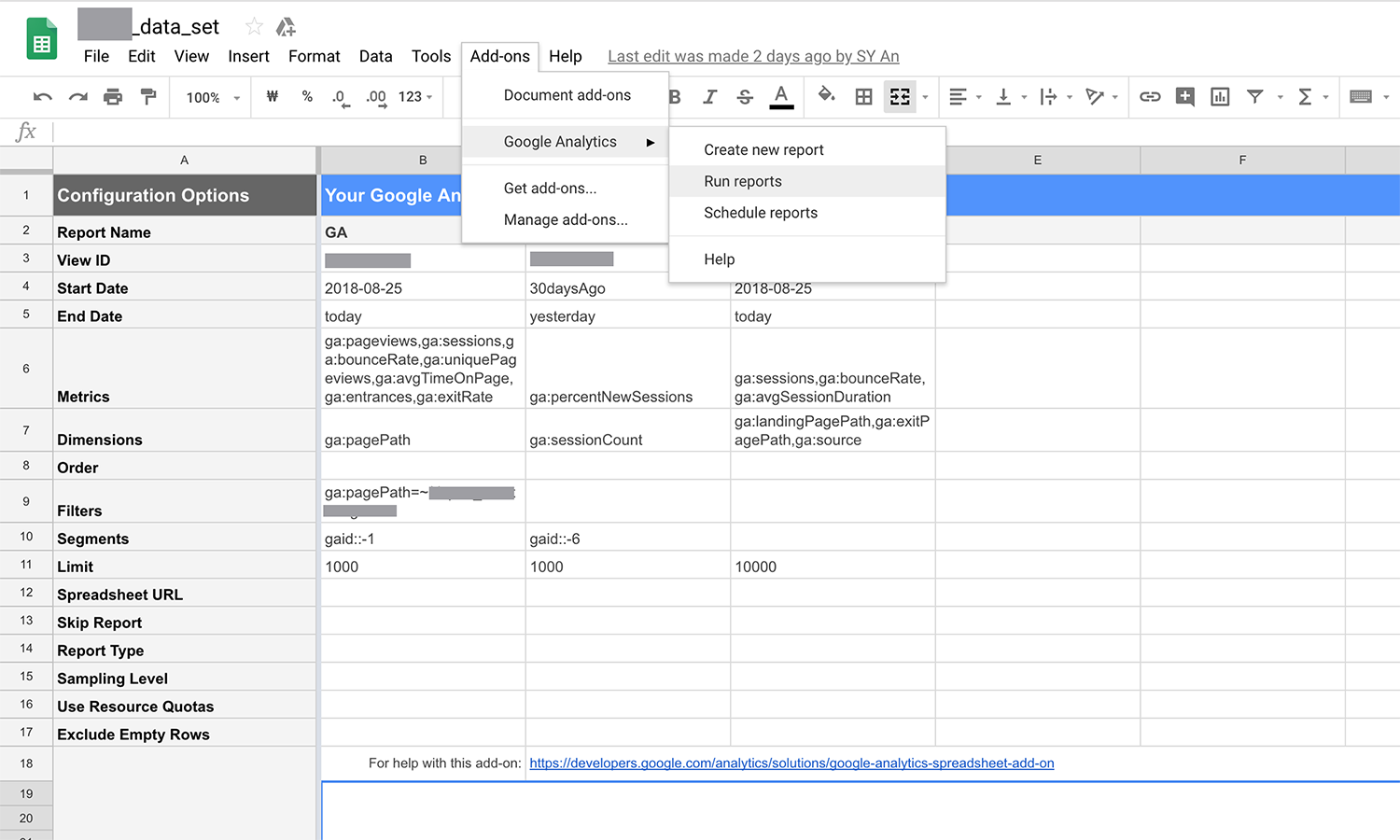Click the Create a filter icon

[1255, 97]
